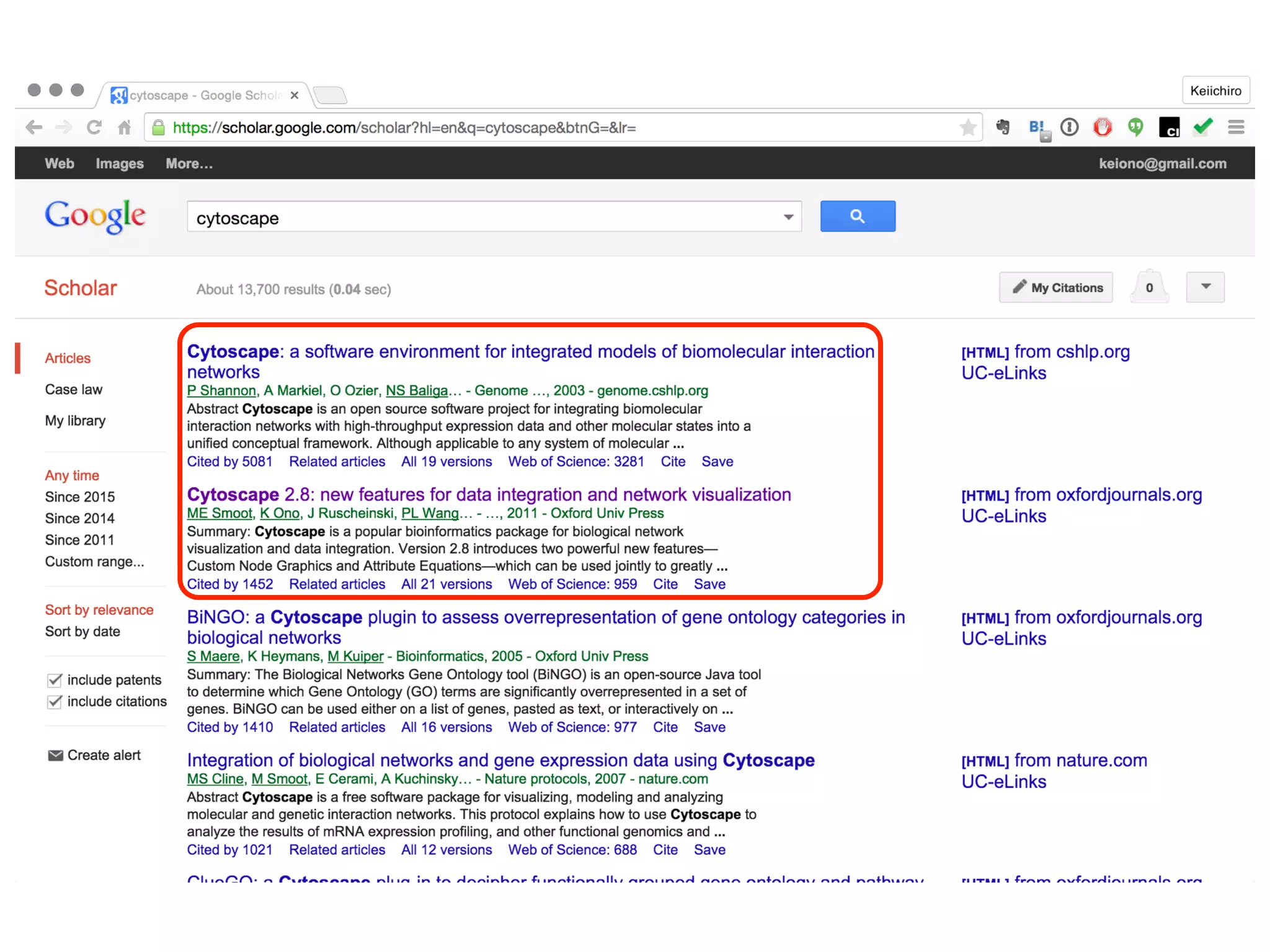1270x952 pixels.
Task: Uncheck the include patents checkbox
Action: pyautogui.click(x=55, y=680)
